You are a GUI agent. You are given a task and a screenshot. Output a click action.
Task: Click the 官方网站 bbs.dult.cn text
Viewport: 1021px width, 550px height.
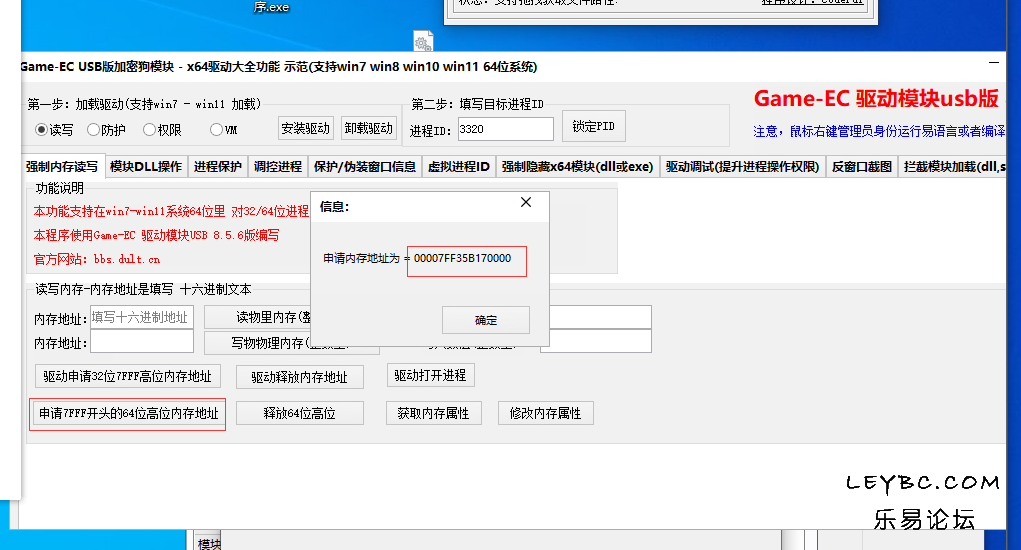[x=97, y=259]
